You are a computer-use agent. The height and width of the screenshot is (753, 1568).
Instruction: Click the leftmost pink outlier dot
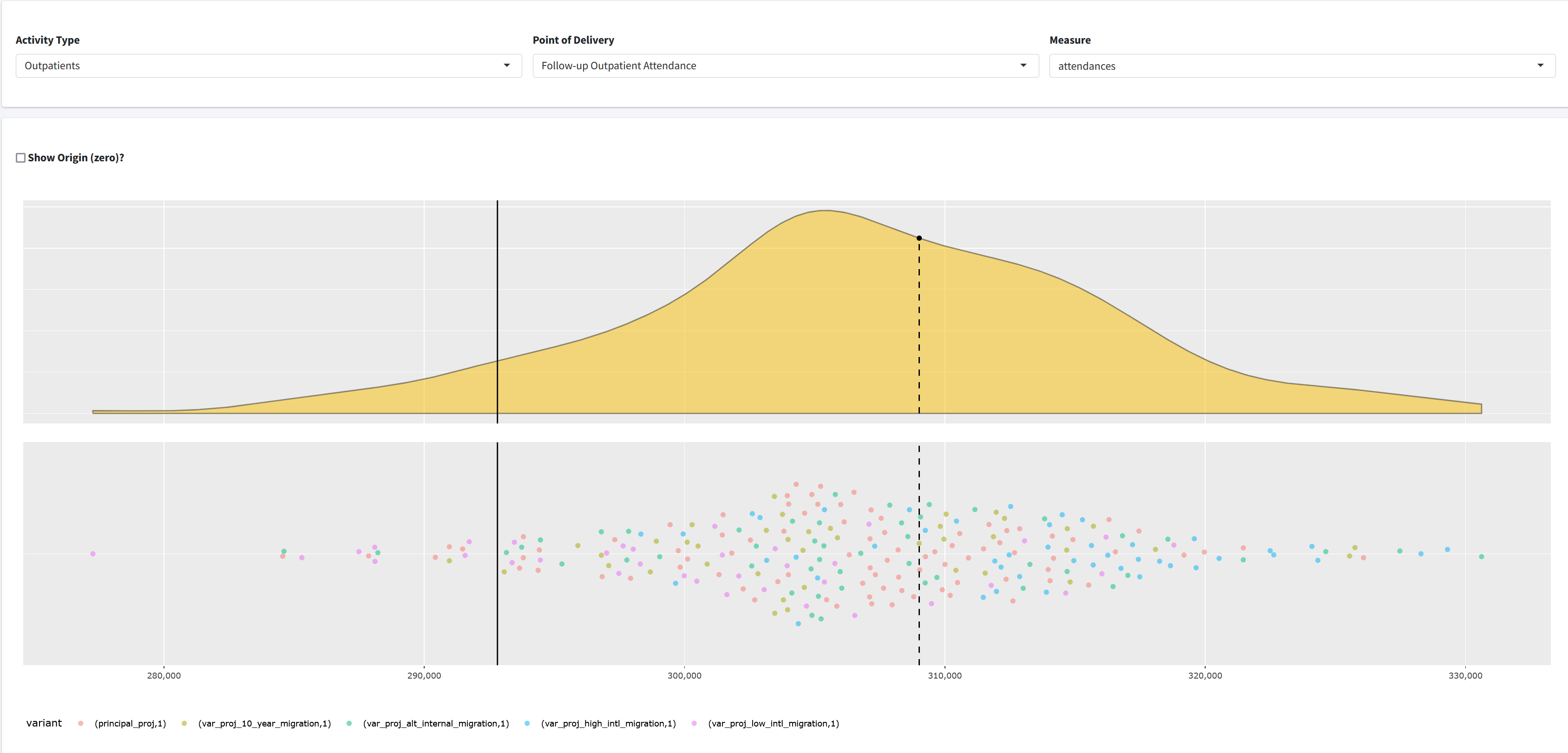92,554
